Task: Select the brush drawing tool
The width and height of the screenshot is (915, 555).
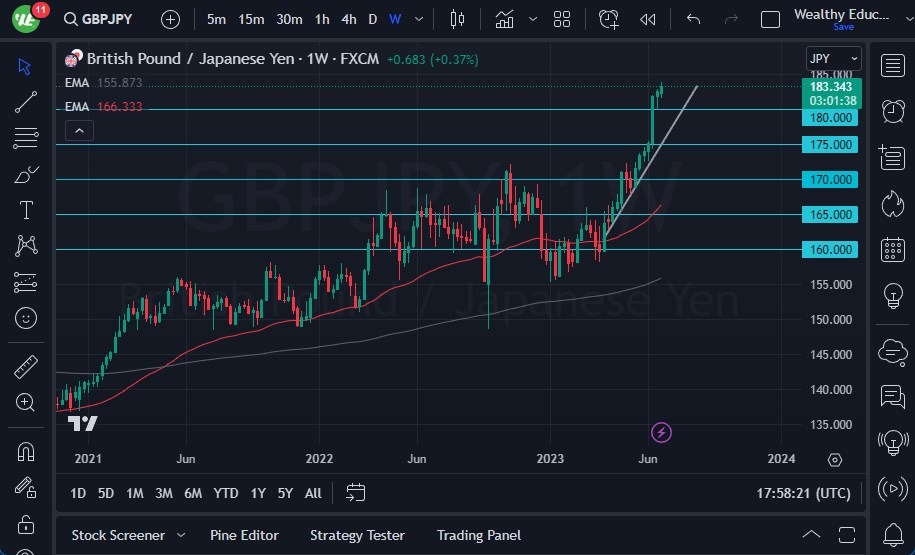Action: click(x=25, y=175)
